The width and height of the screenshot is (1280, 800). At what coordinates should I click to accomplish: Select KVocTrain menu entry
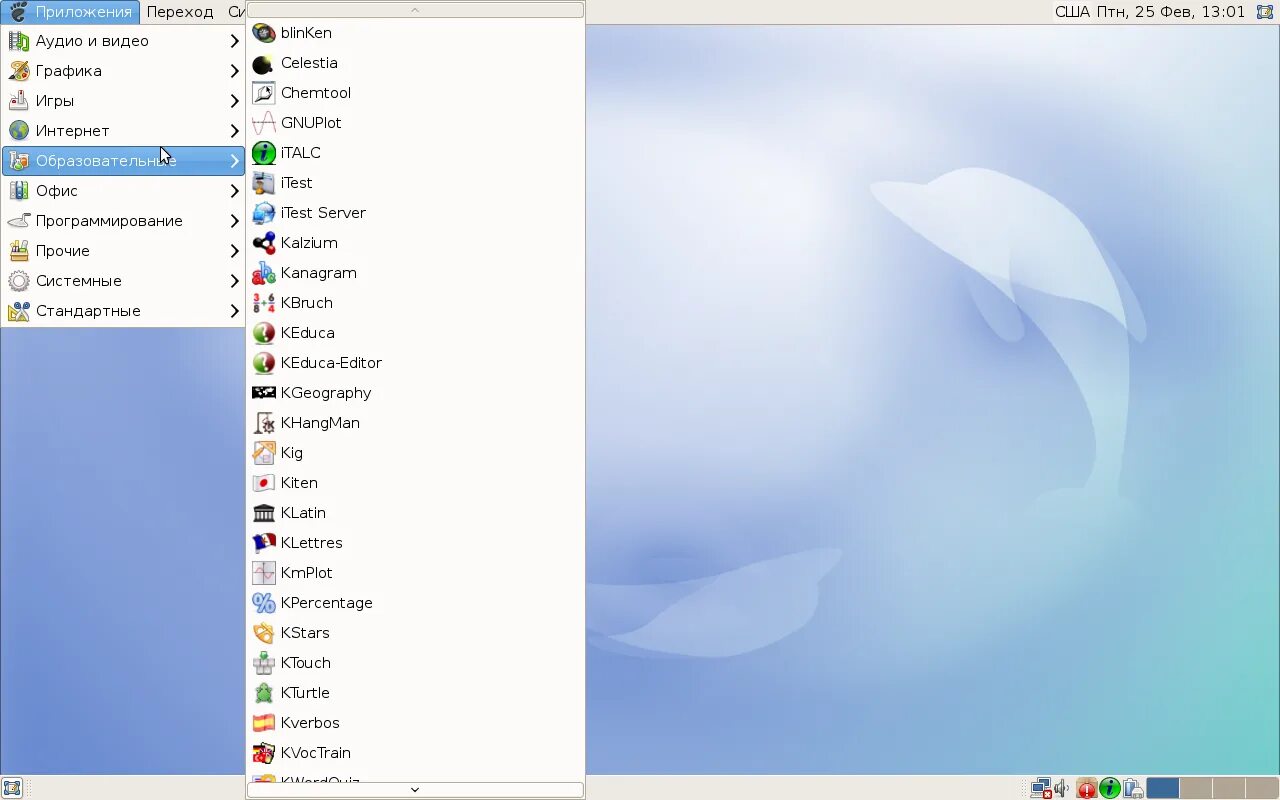click(x=415, y=753)
